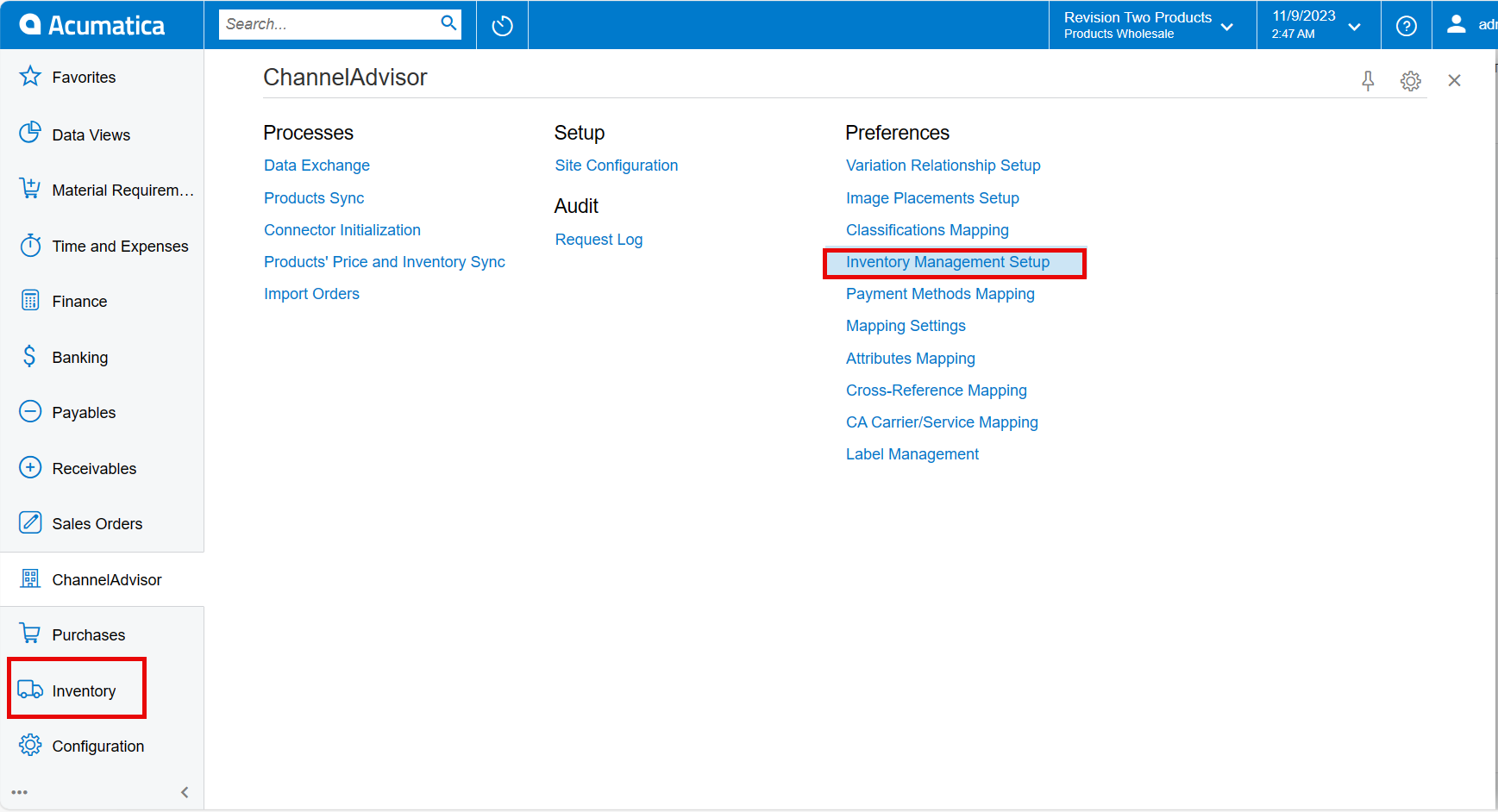The image size is (1498, 812).
Task: Open the Inventory truck icon
Action: click(30, 690)
